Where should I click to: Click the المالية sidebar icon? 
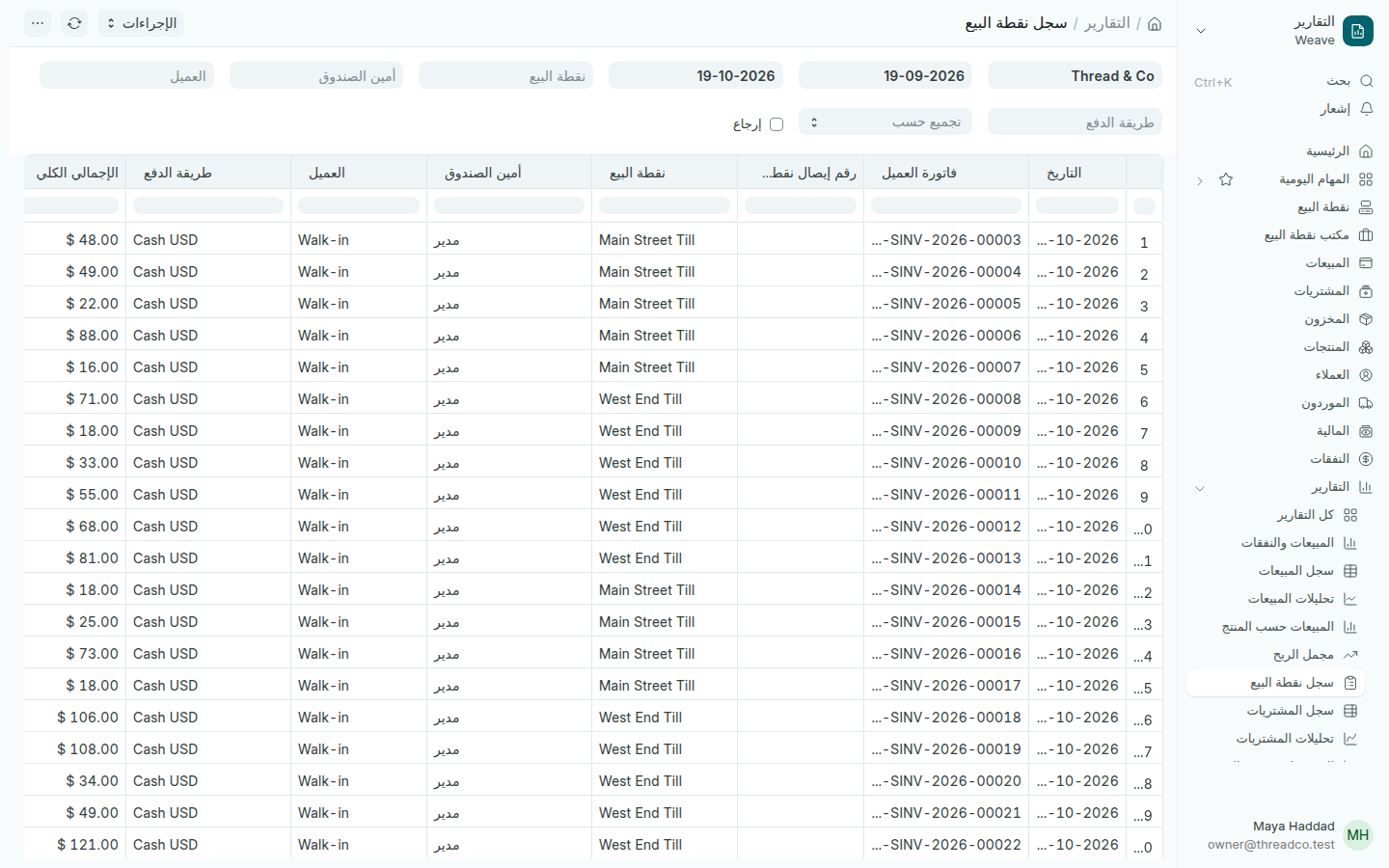(x=1366, y=431)
